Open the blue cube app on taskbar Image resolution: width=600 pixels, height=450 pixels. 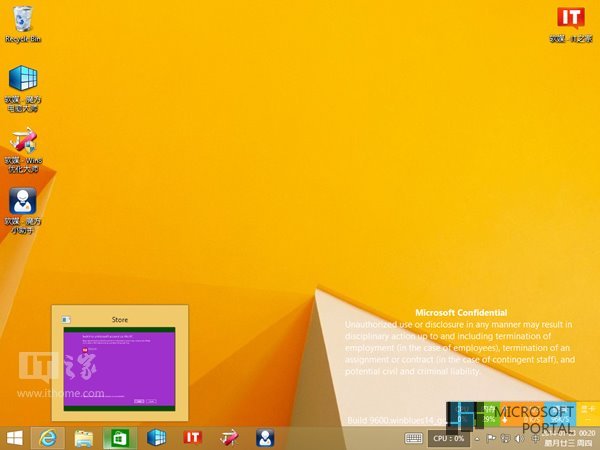[157, 438]
